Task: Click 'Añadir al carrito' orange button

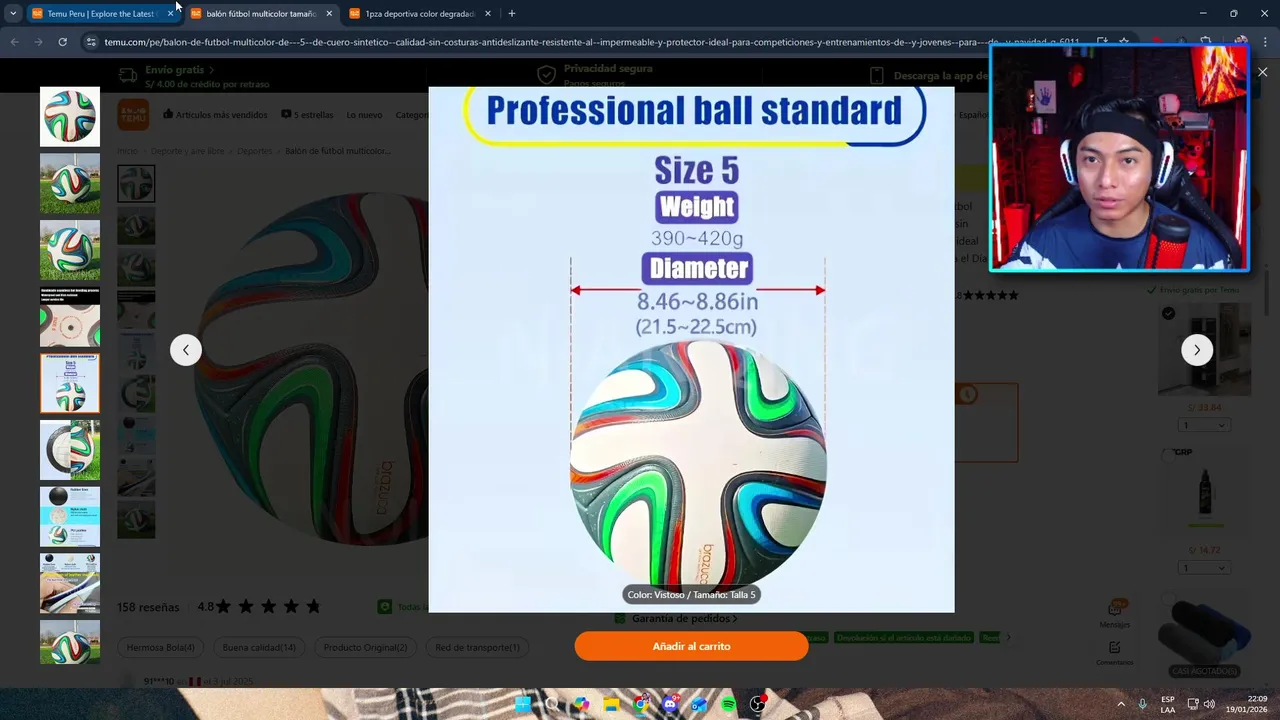Action: [691, 646]
